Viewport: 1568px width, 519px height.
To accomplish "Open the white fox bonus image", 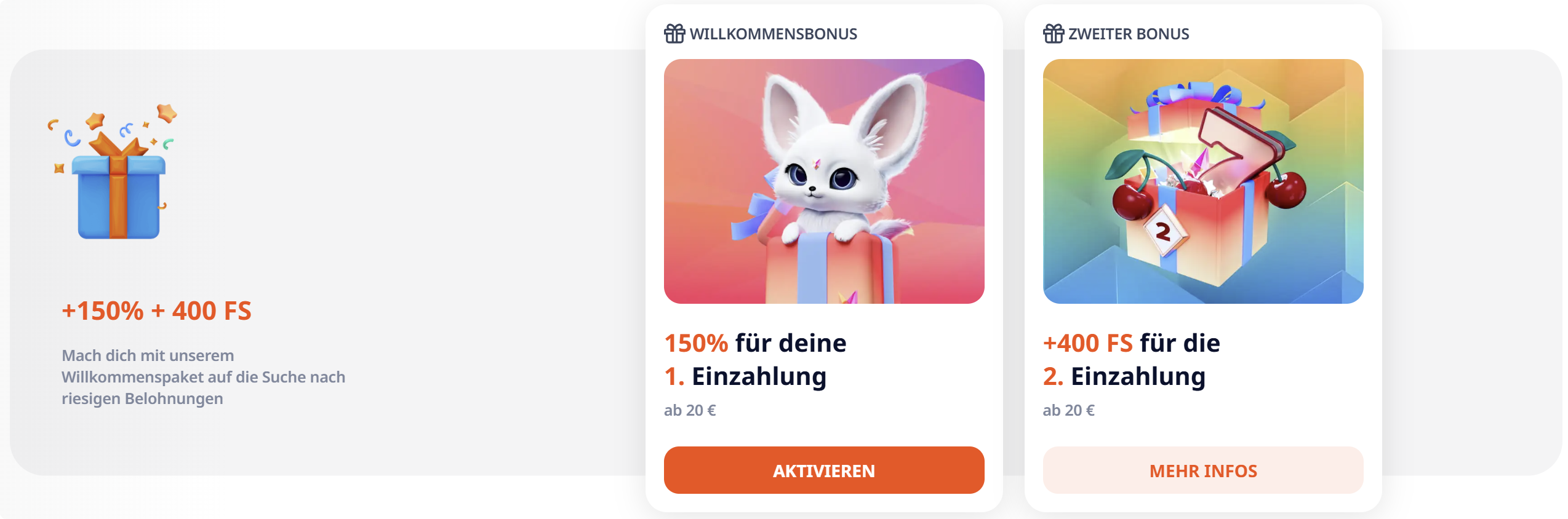I will (824, 181).
